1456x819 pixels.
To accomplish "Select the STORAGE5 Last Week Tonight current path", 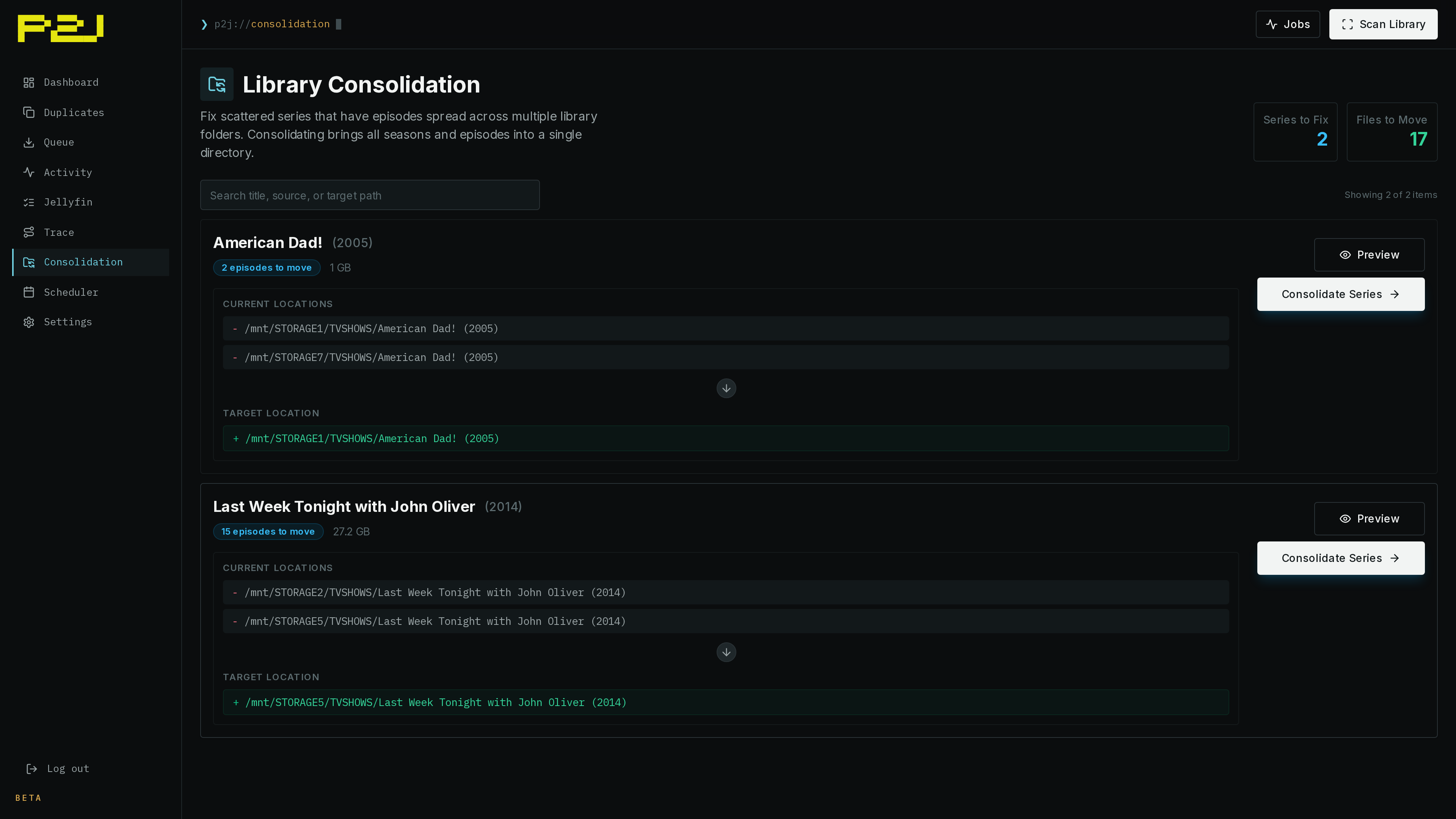I will [726, 622].
